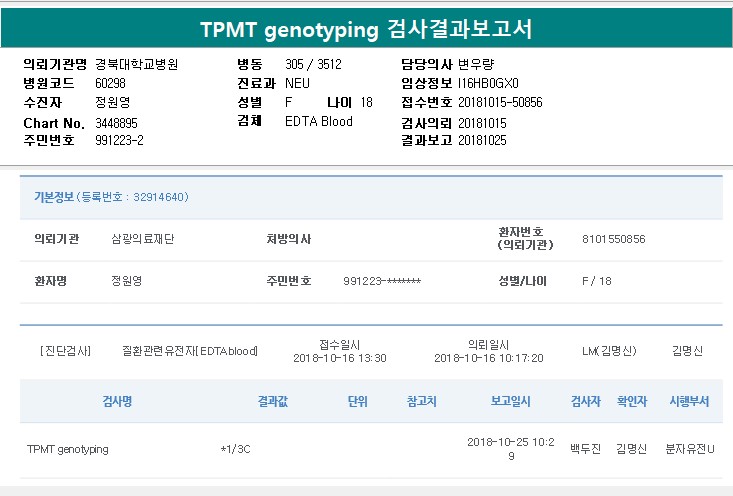Click the 시행부서 column header

click(689, 402)
